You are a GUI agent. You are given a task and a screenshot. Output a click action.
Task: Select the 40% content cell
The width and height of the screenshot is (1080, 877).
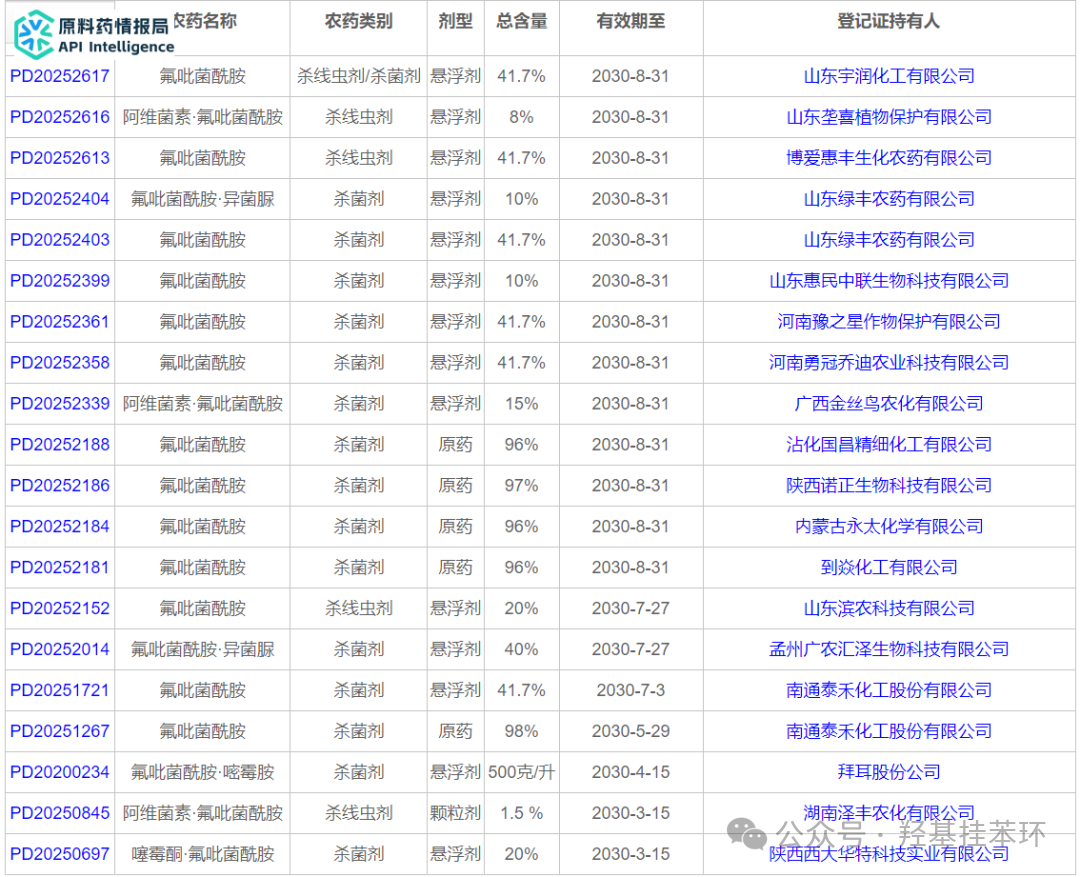[521, 649]
